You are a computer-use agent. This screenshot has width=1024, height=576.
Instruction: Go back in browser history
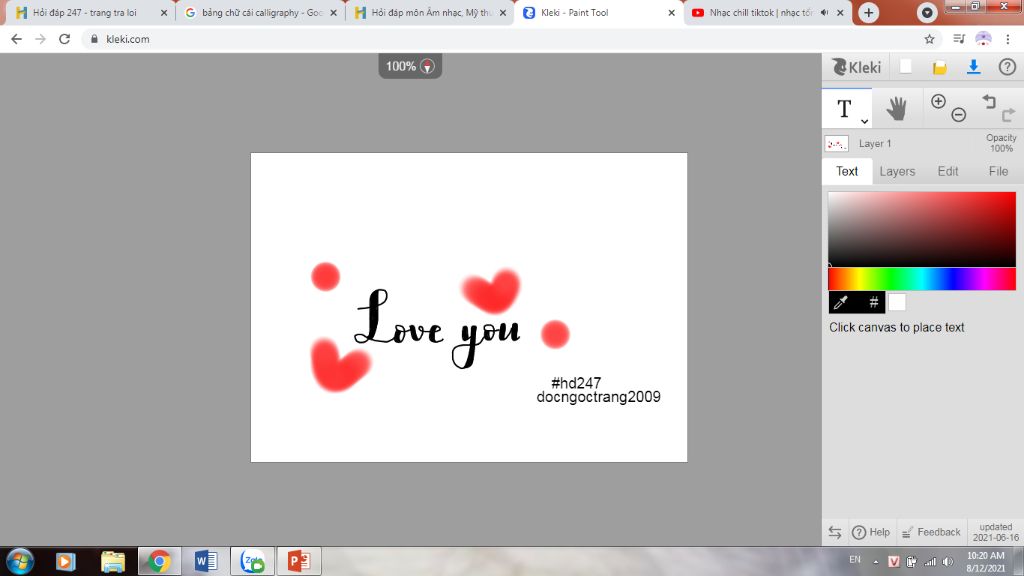click(16, 39)
